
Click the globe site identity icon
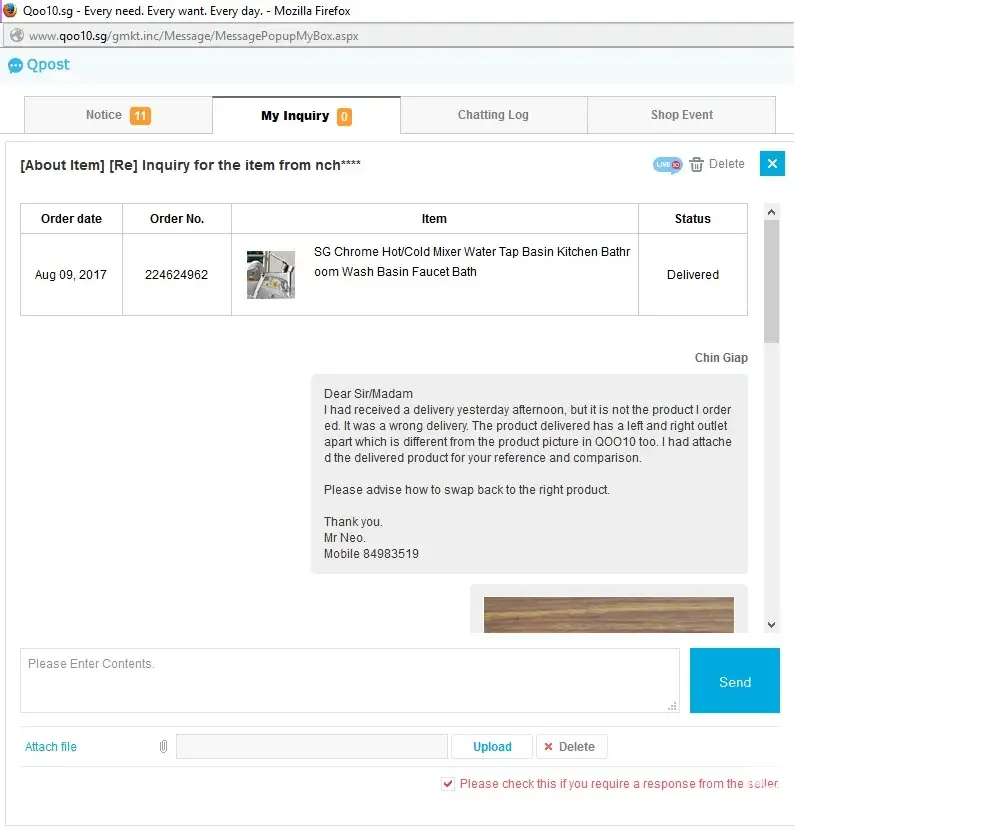coord(16,36)
